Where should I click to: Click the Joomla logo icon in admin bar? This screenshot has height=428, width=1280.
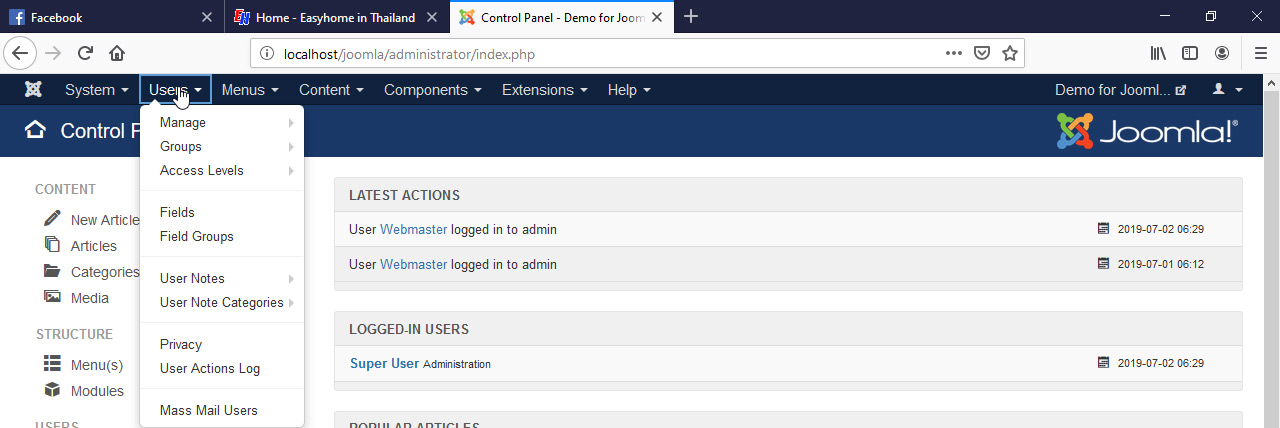coord(33,90)
